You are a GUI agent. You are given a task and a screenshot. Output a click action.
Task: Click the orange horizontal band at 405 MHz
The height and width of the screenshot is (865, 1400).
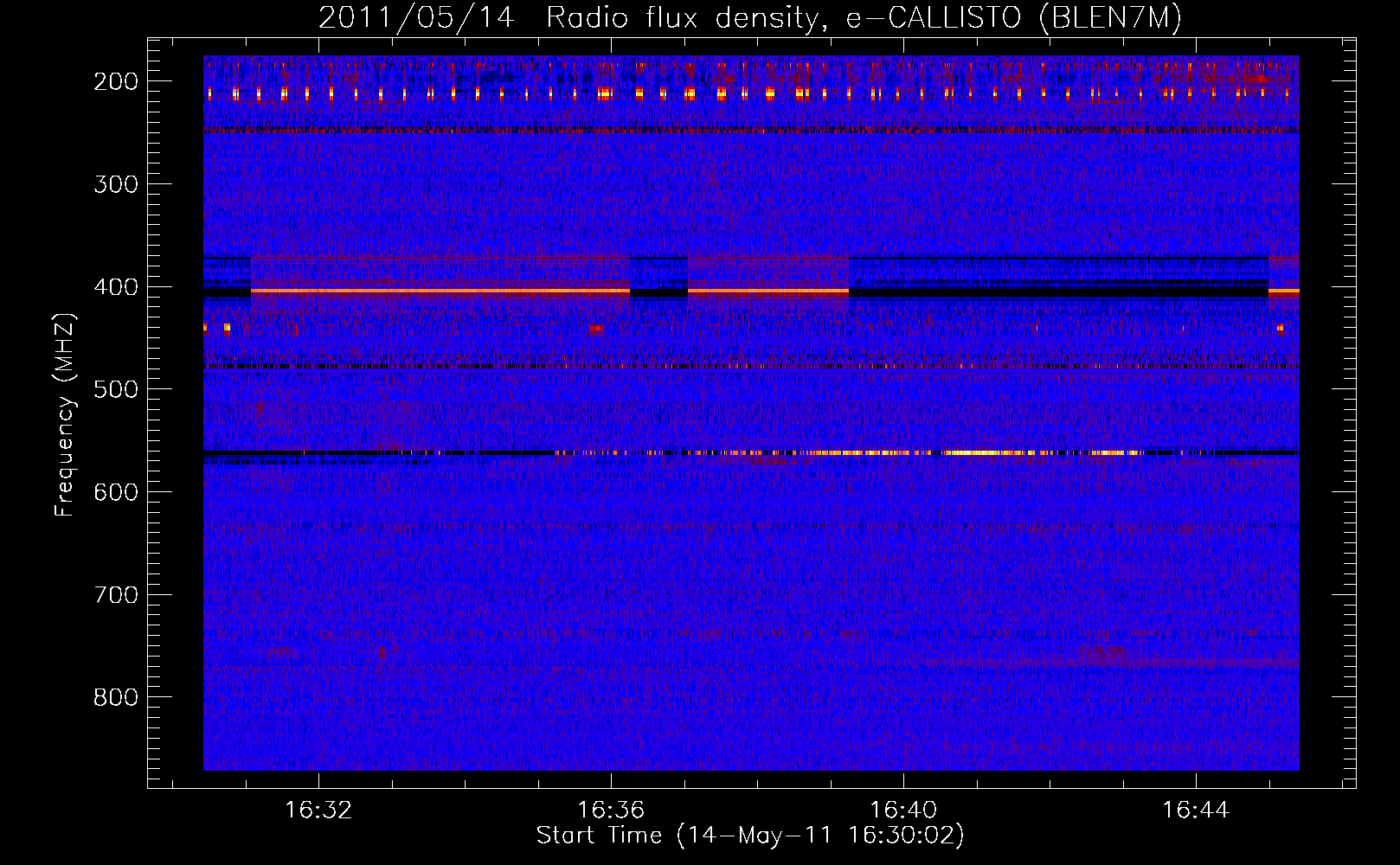[x=440, y=292]
